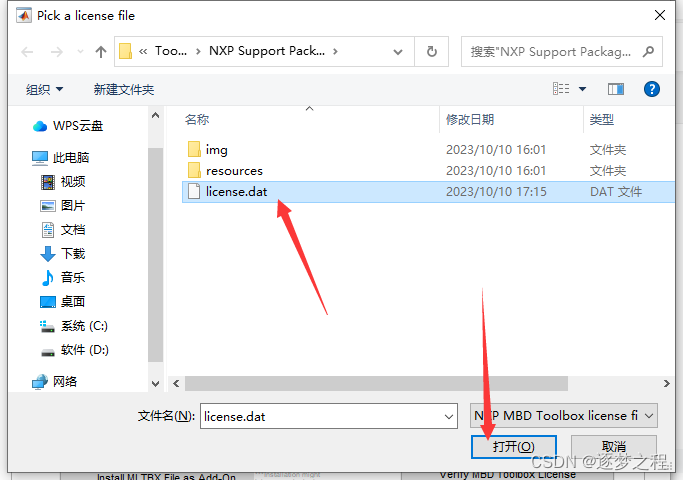Refresh the folder listing

pos(431,52)
